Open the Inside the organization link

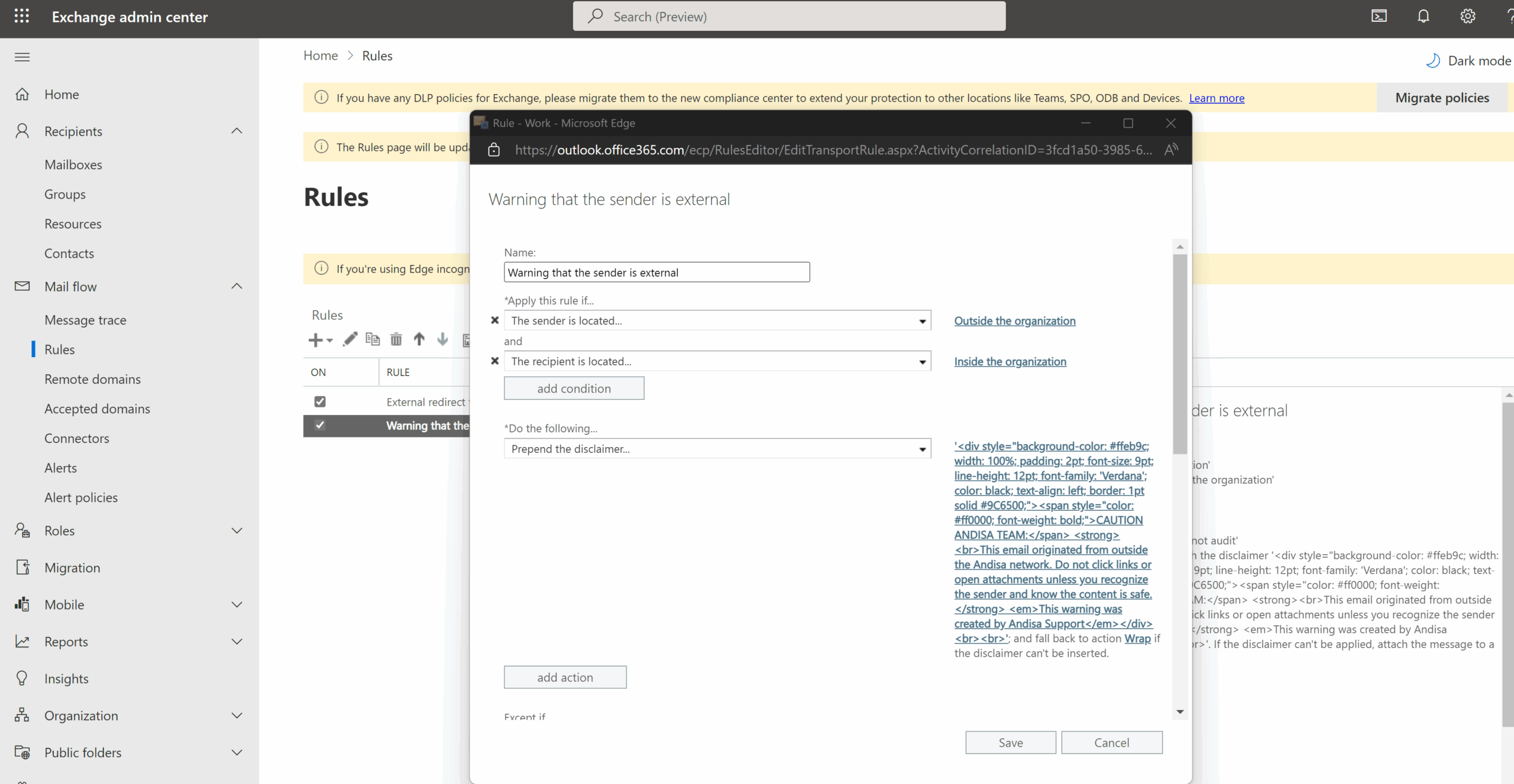click(1010, 361)
